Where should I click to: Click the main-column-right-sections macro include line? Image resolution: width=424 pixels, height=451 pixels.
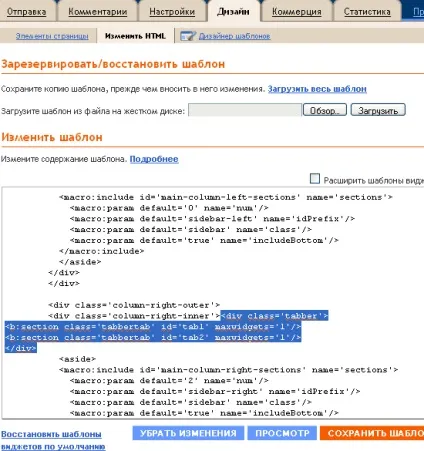click(x=228, y=370)
